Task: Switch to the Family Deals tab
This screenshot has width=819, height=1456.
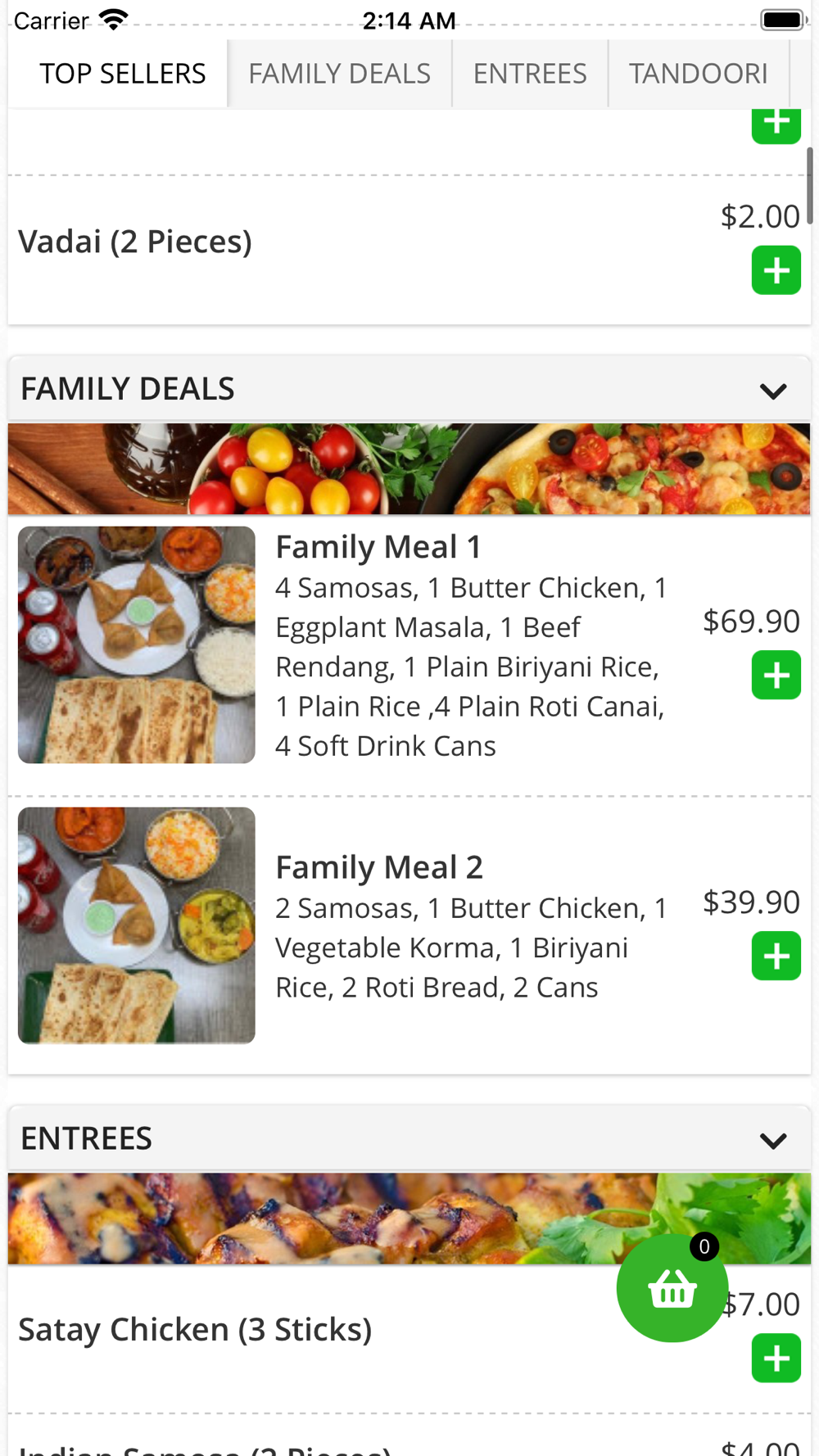Action: 339,74
